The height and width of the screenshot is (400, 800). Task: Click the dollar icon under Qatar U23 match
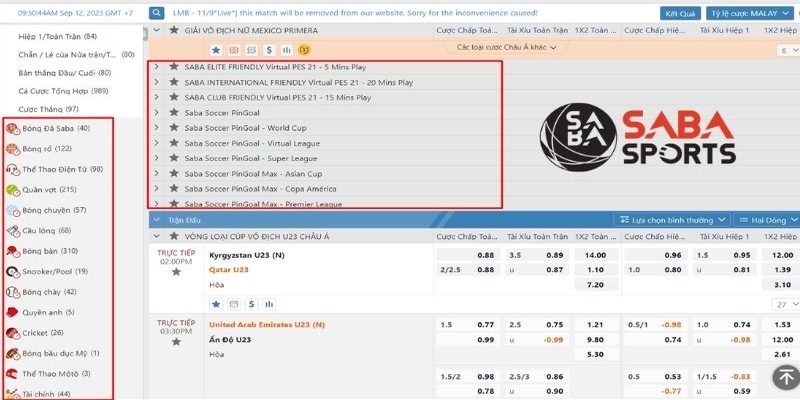click(x=251, y=304)
